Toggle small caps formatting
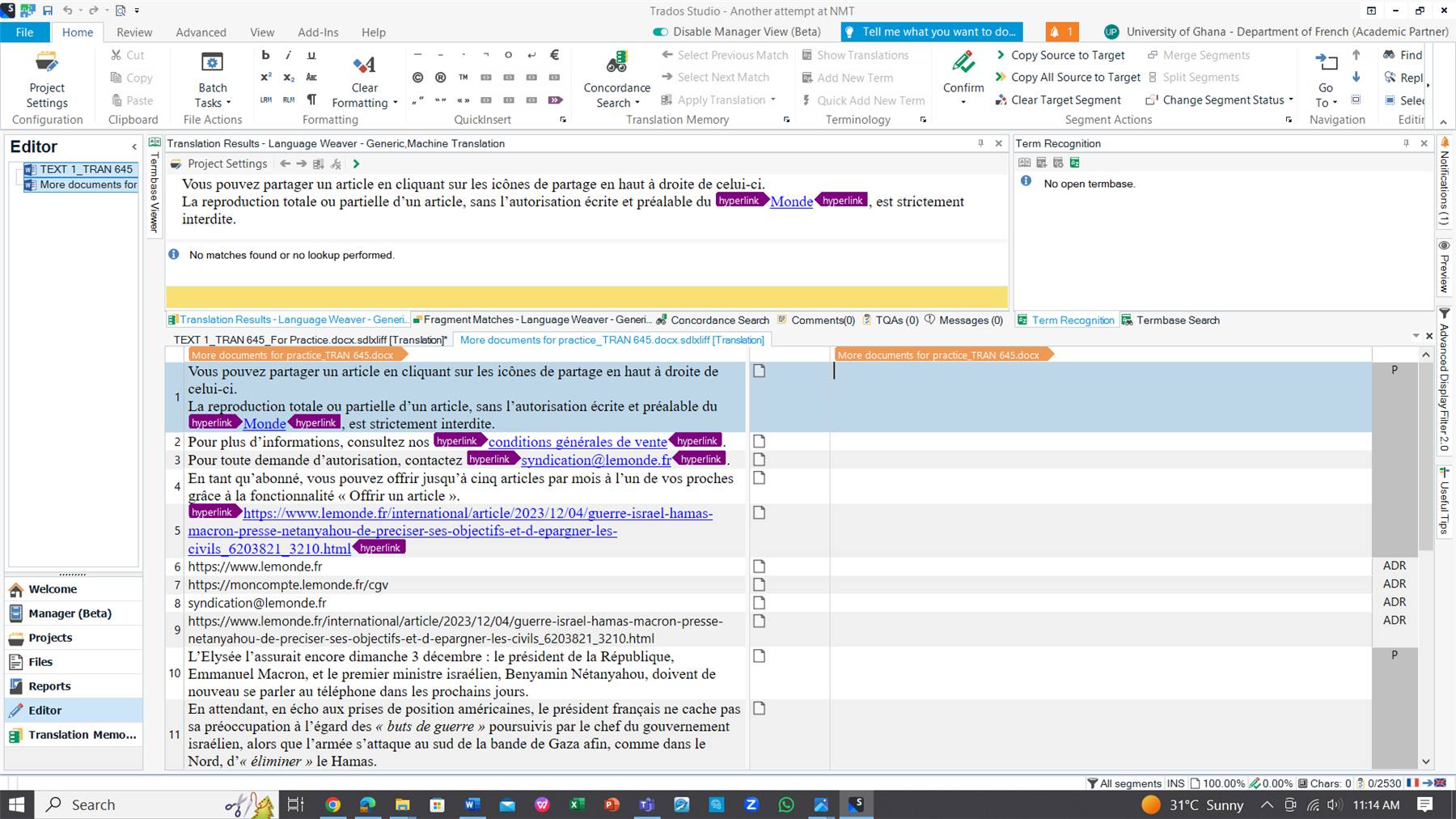The width and height of the screenshot is (1456, 819). click(x=311, y=78)
